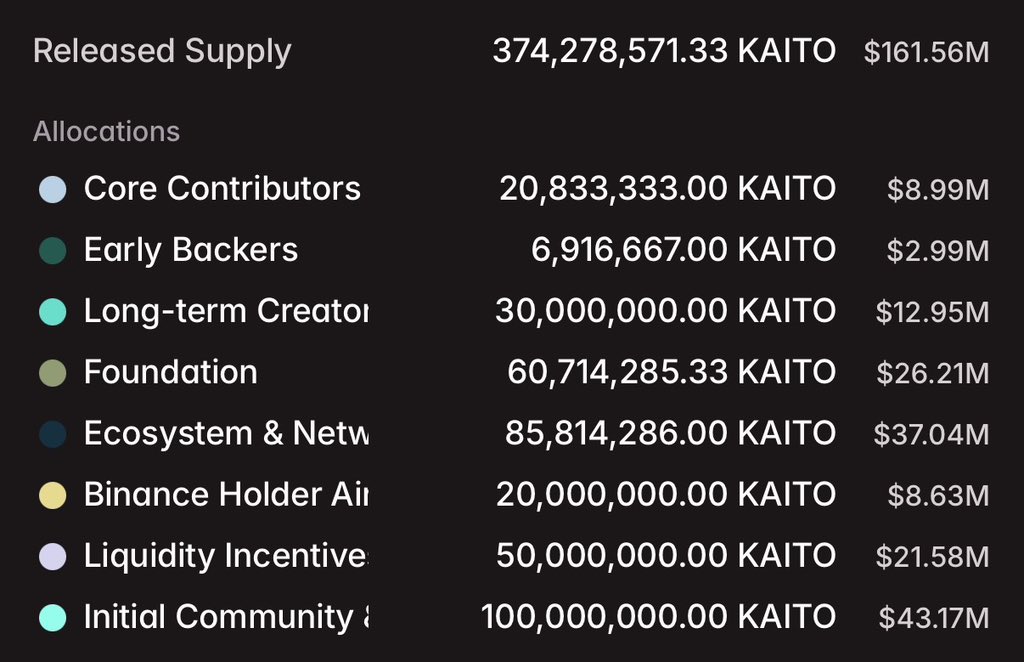Screen dimensions: 1024x662
Task: Click the 85,814,286.00 KAITO ecosystem amount
Action: (671, 434)
